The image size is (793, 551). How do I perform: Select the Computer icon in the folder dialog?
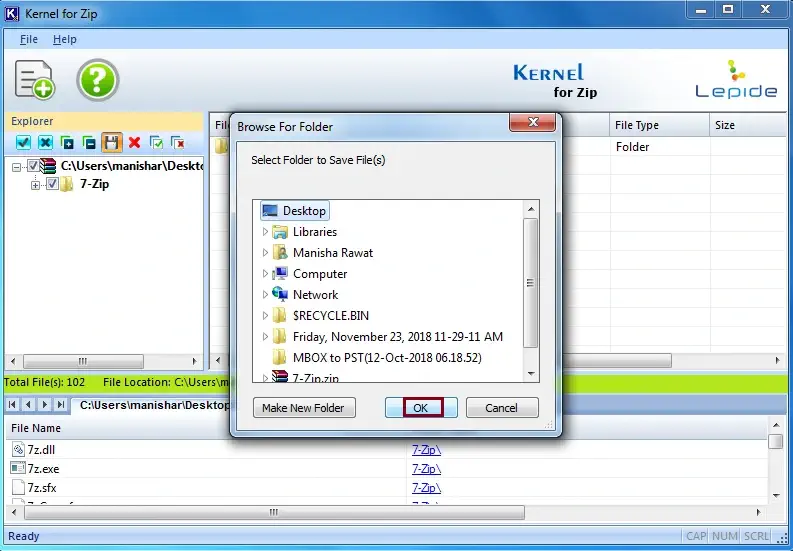(280, 274)
